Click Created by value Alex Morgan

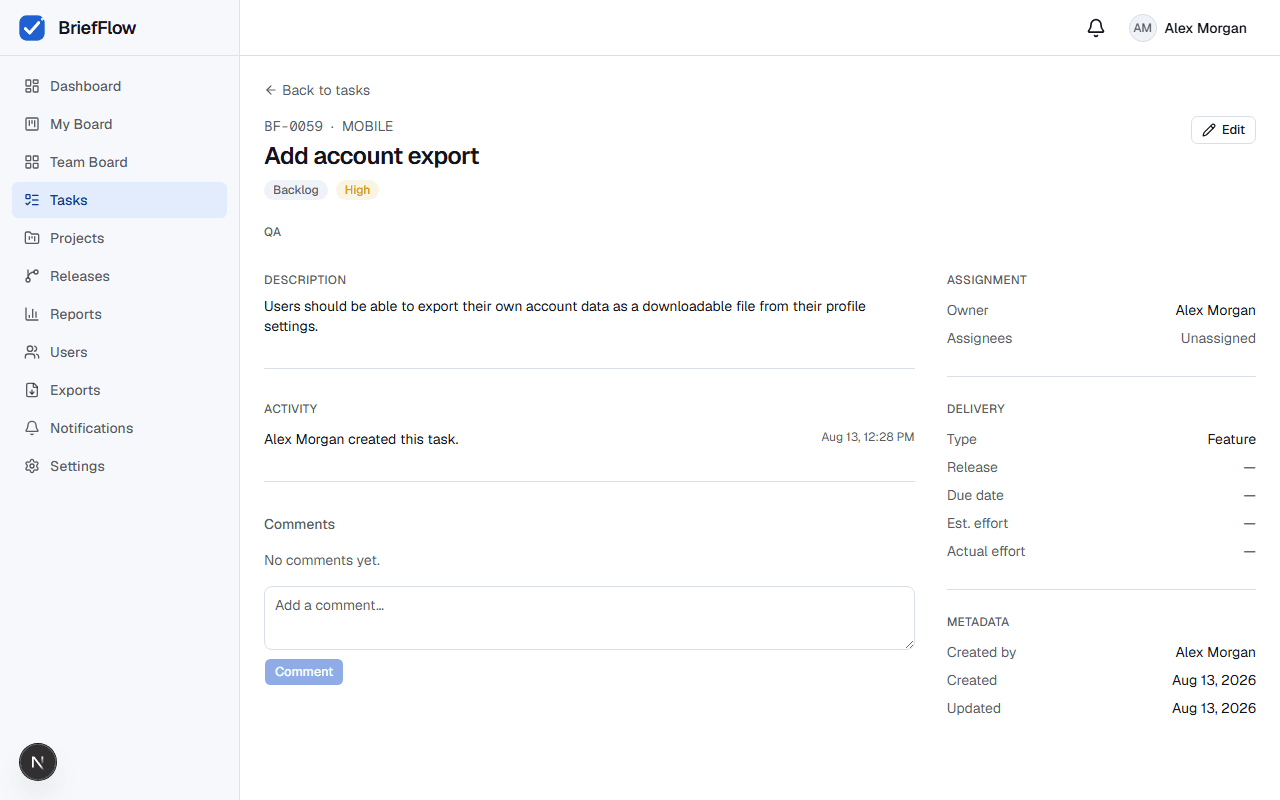coord(1216,652)
